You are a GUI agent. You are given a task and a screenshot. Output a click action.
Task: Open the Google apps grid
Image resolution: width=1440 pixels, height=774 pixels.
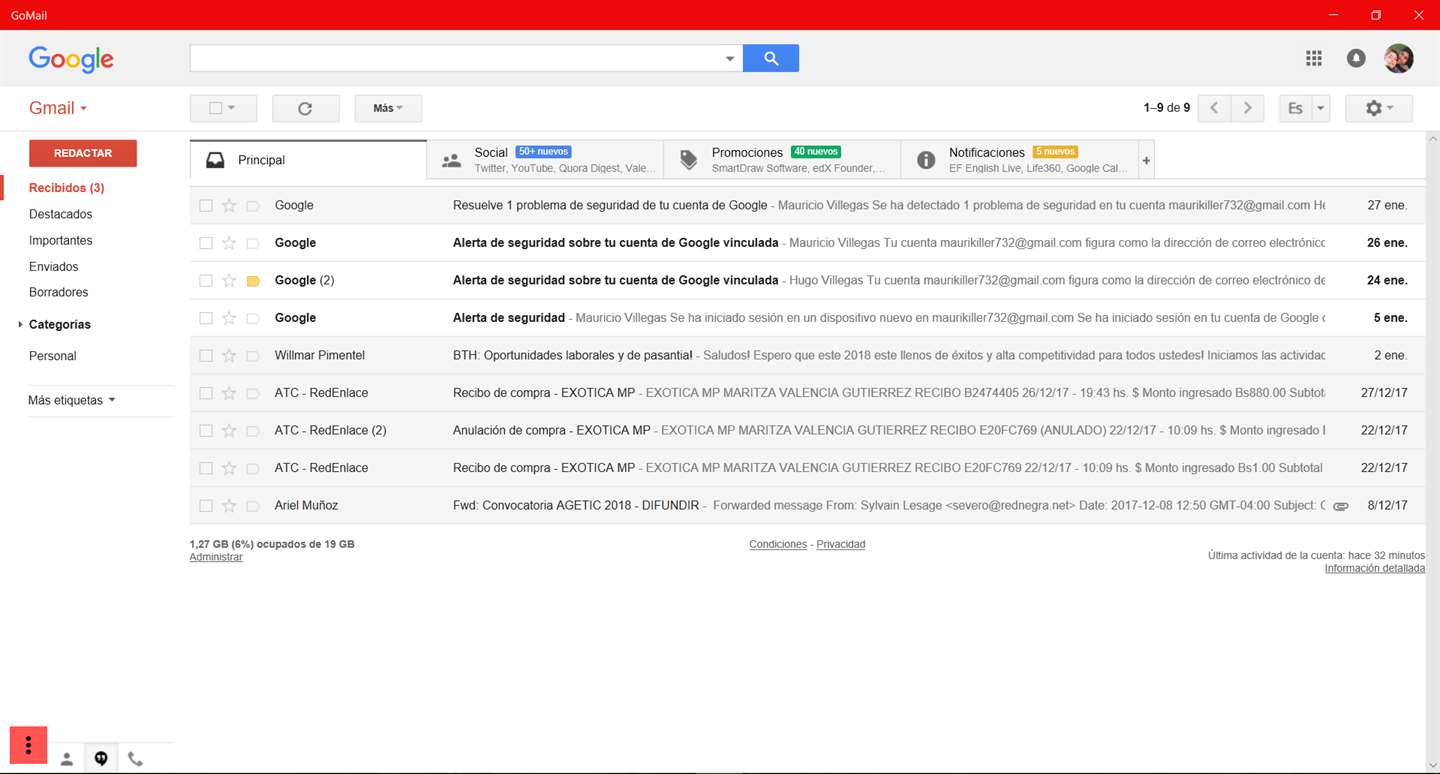click(1314, 58)
